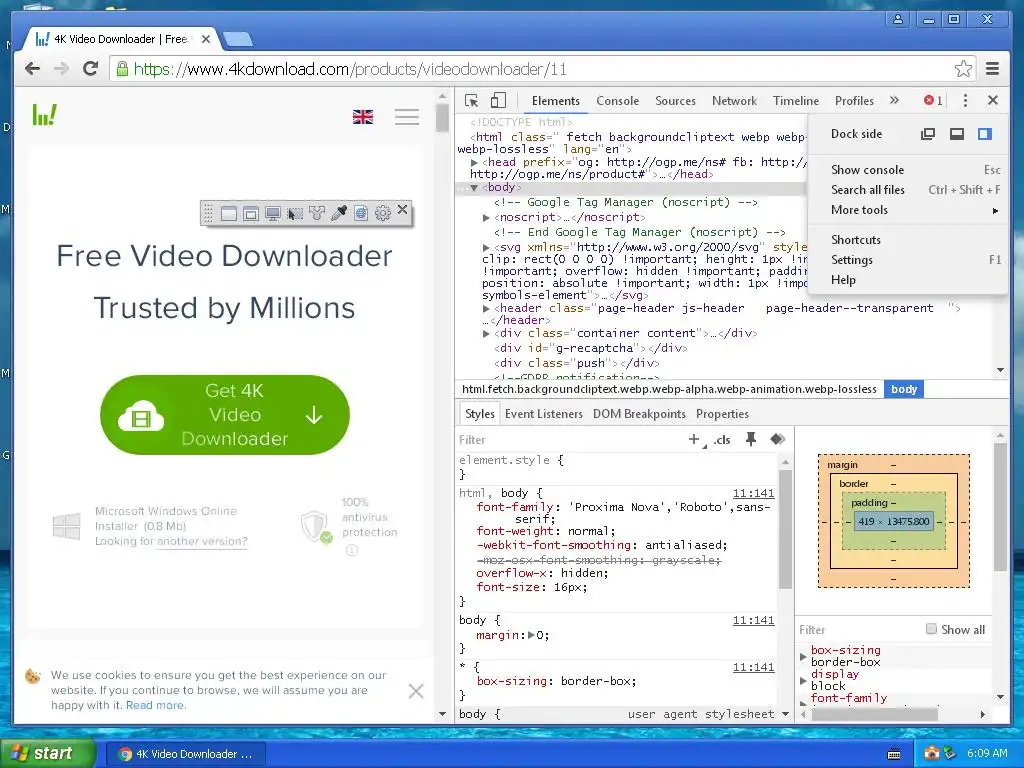The image size is (1024, 768).
Task: Click the Styles Filter input field
Action: tap(568, 440)
